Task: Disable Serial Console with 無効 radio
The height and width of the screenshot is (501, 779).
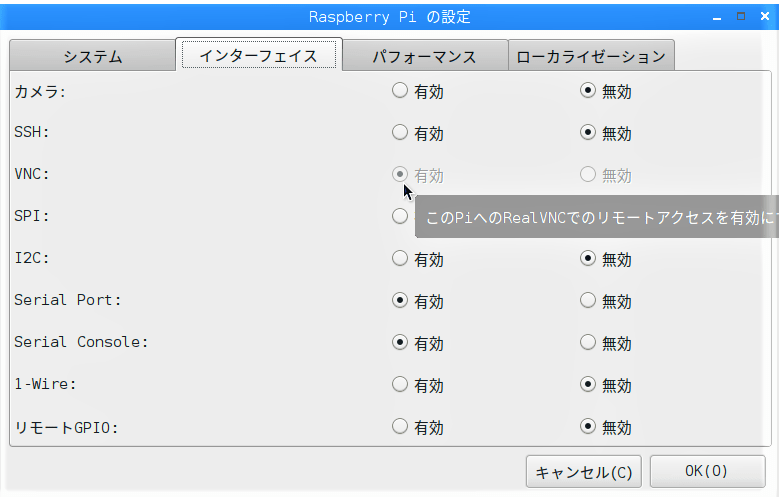Action: click(x=588, y=342)
